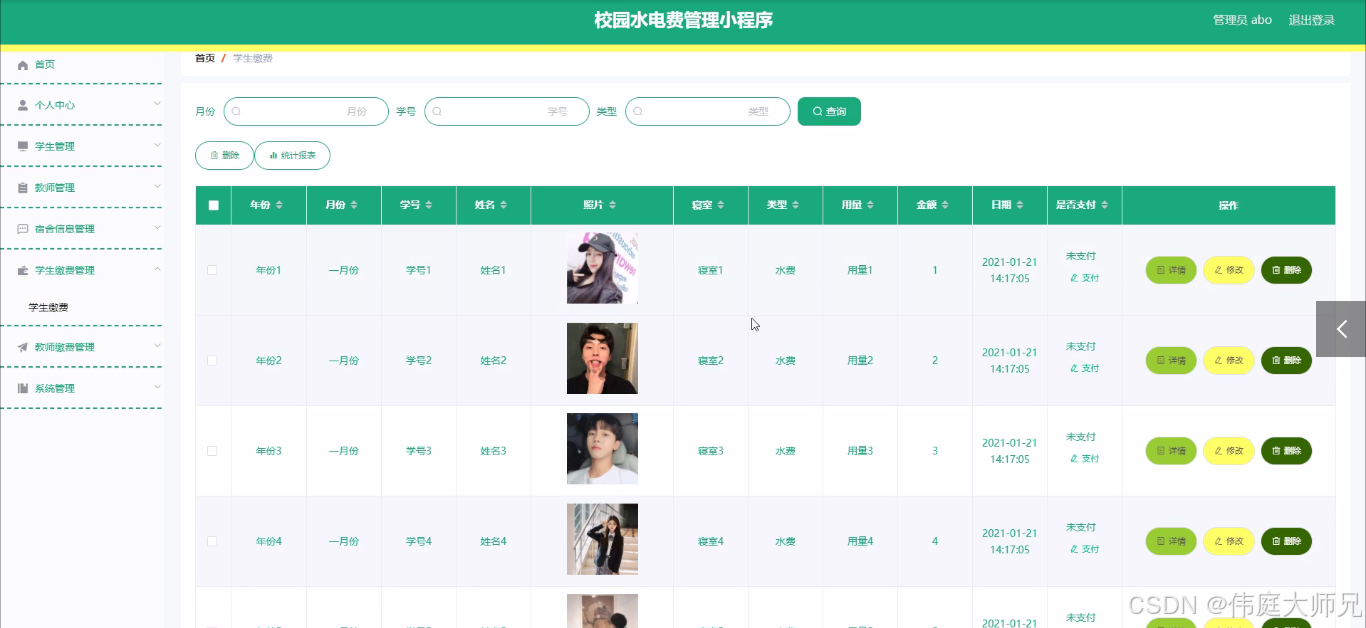1366x628 pixels.
Task: Go to 首页 via breadcrumb
Action: [x=205, y=58]
